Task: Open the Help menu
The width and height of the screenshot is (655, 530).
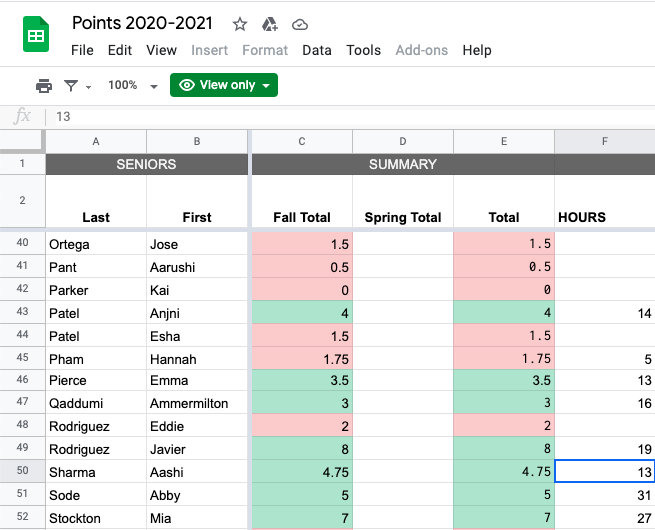Action: pos(477,50)
